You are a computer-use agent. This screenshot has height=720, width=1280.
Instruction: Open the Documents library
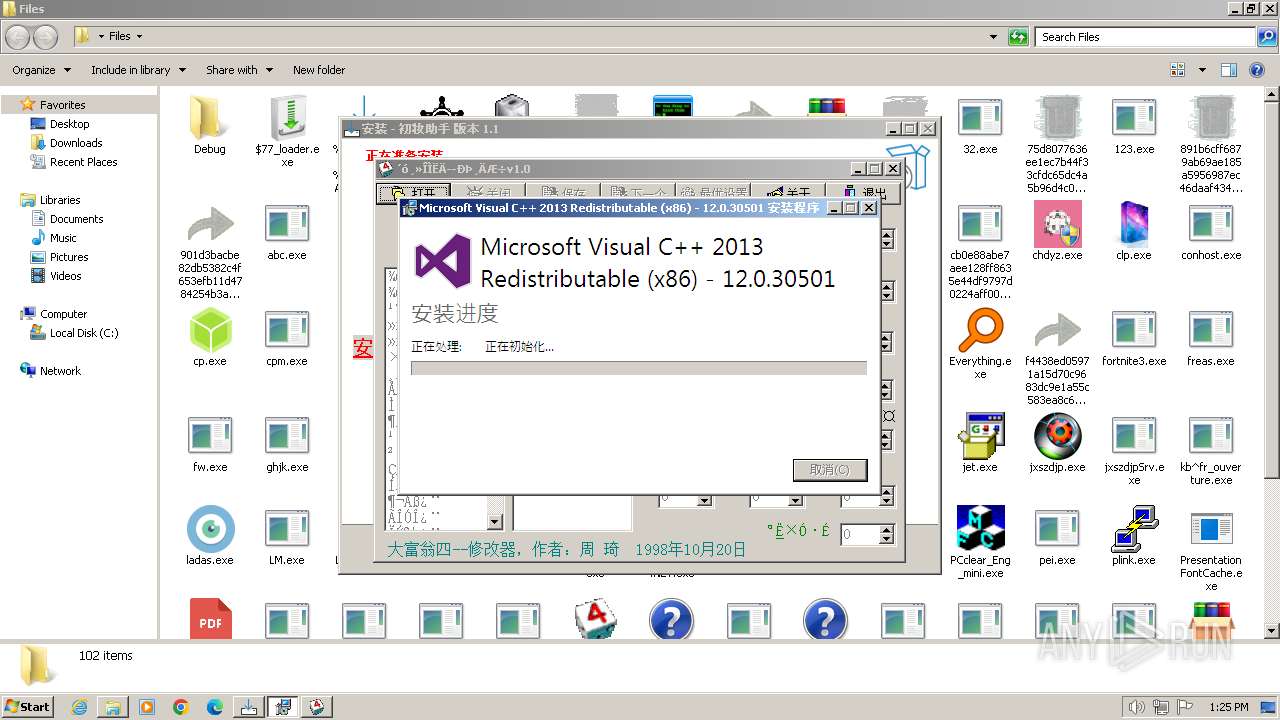pos(76,219)
